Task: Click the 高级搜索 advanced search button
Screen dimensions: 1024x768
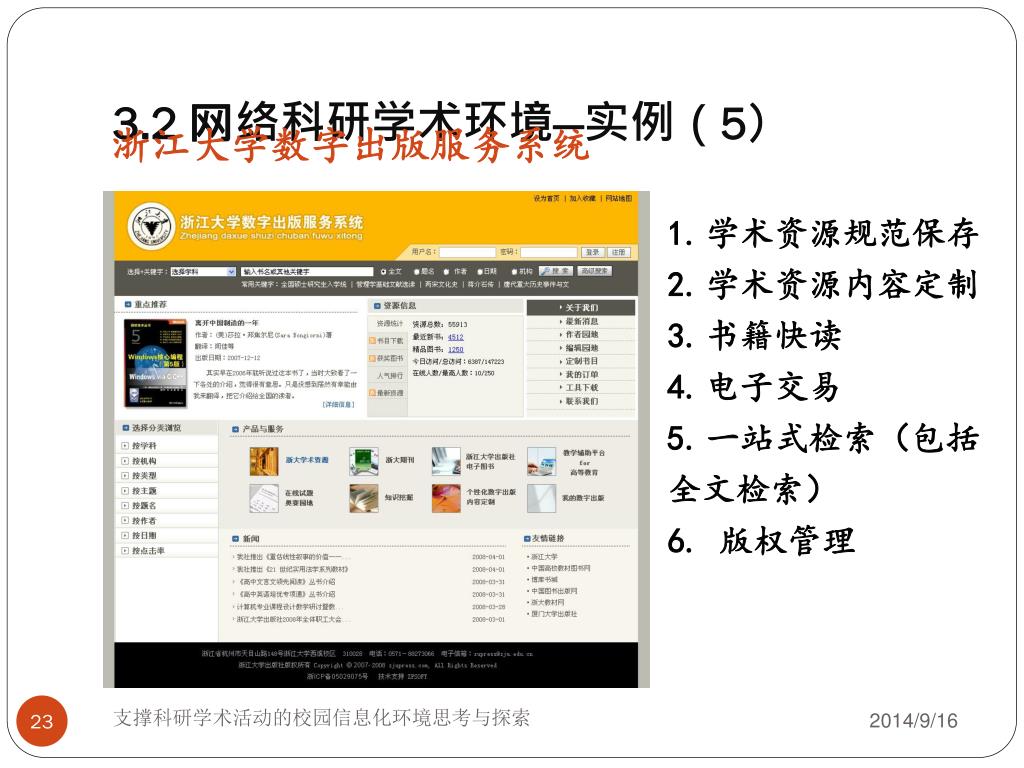Action: (595, 271)
